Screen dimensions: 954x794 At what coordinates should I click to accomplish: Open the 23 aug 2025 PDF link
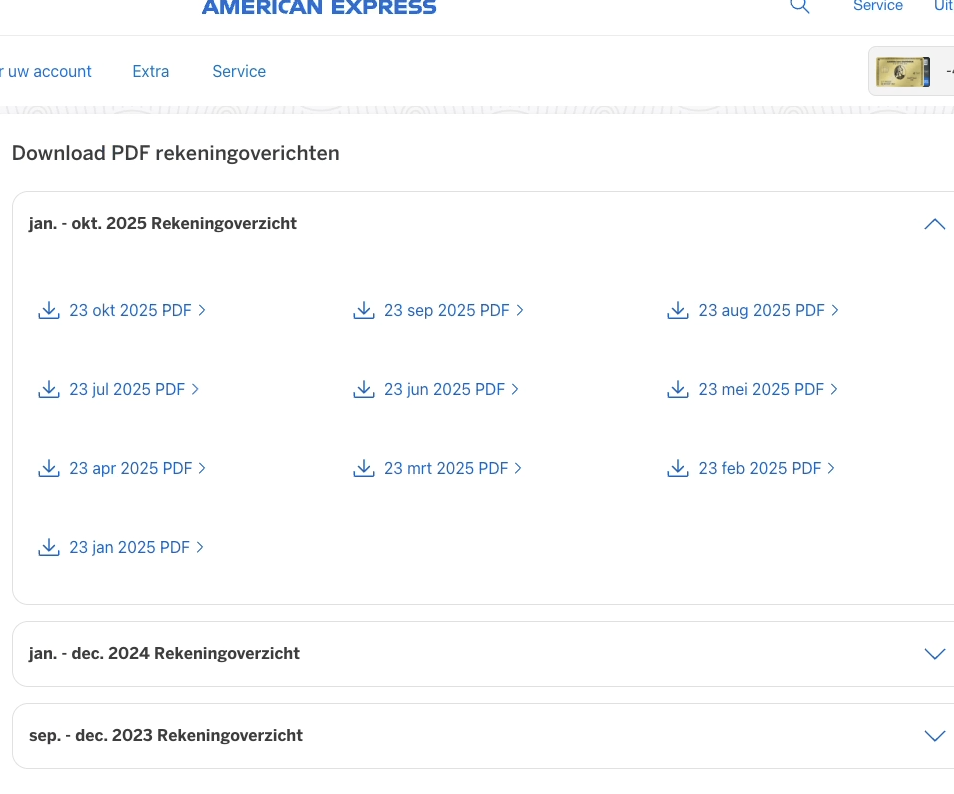tap(769, 310)
